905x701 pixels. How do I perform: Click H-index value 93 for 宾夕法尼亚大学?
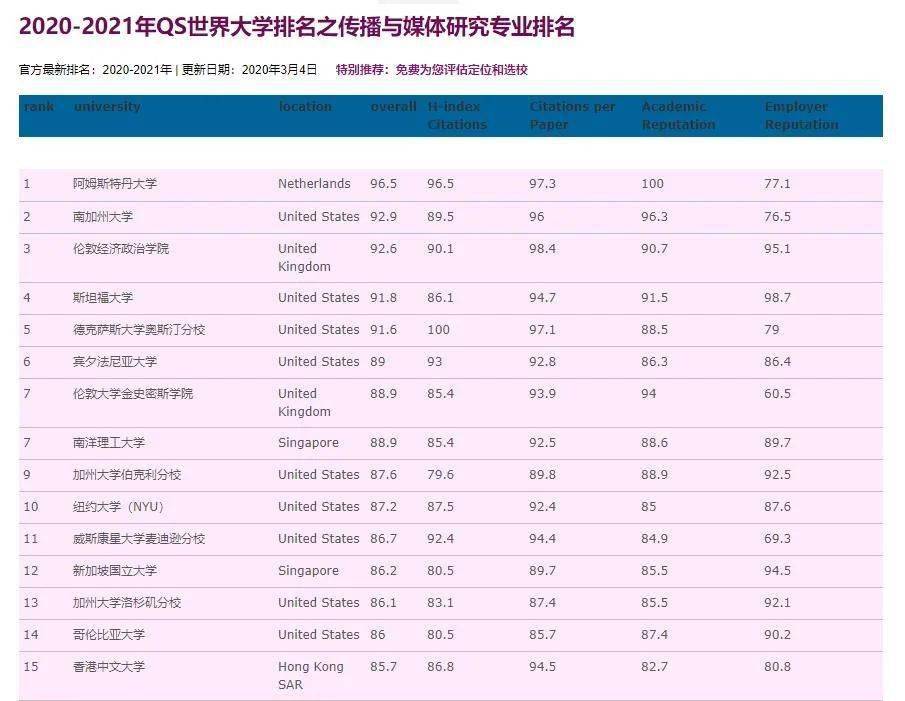(435, 362)
